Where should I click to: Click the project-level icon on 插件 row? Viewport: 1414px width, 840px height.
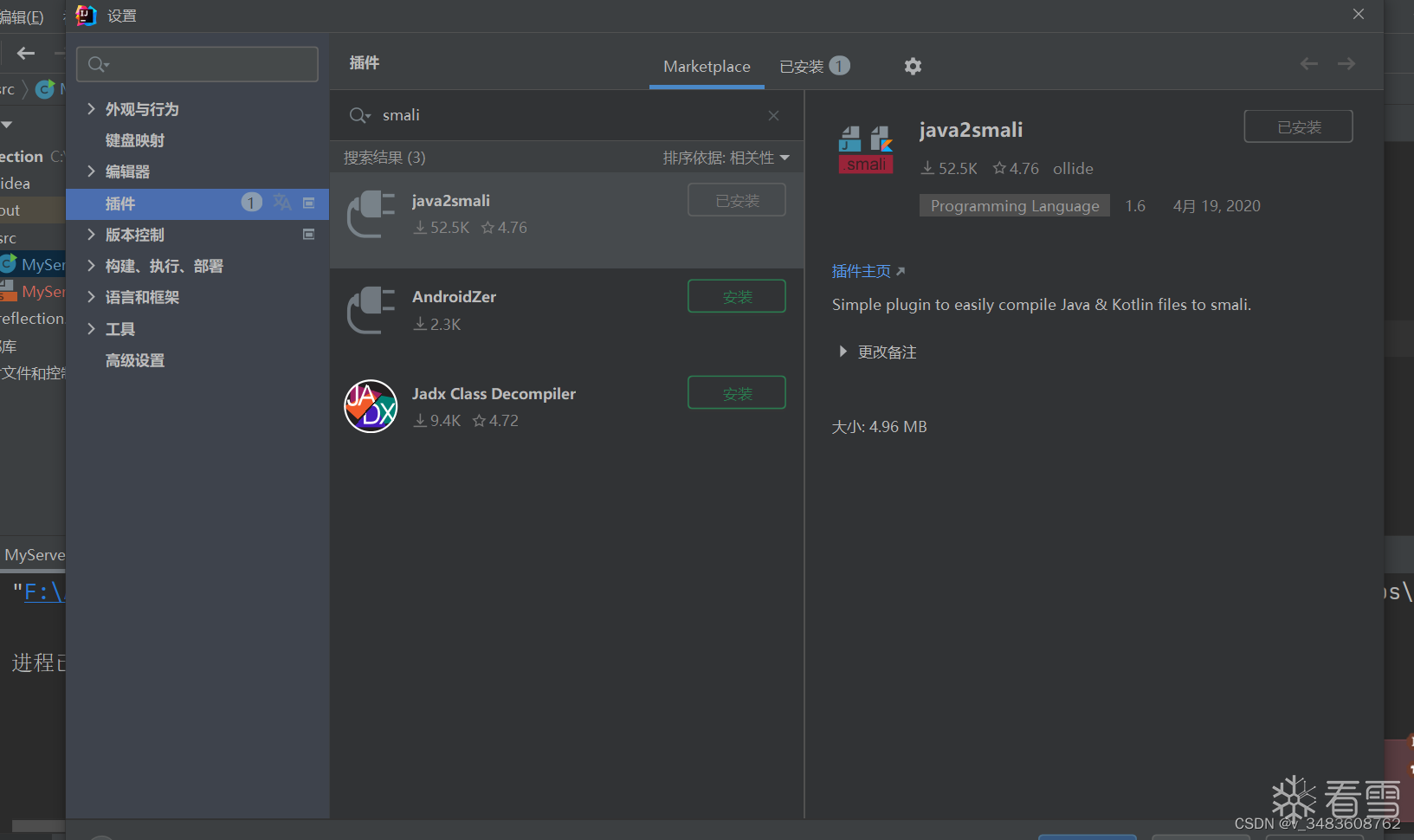tap(308, 203)
